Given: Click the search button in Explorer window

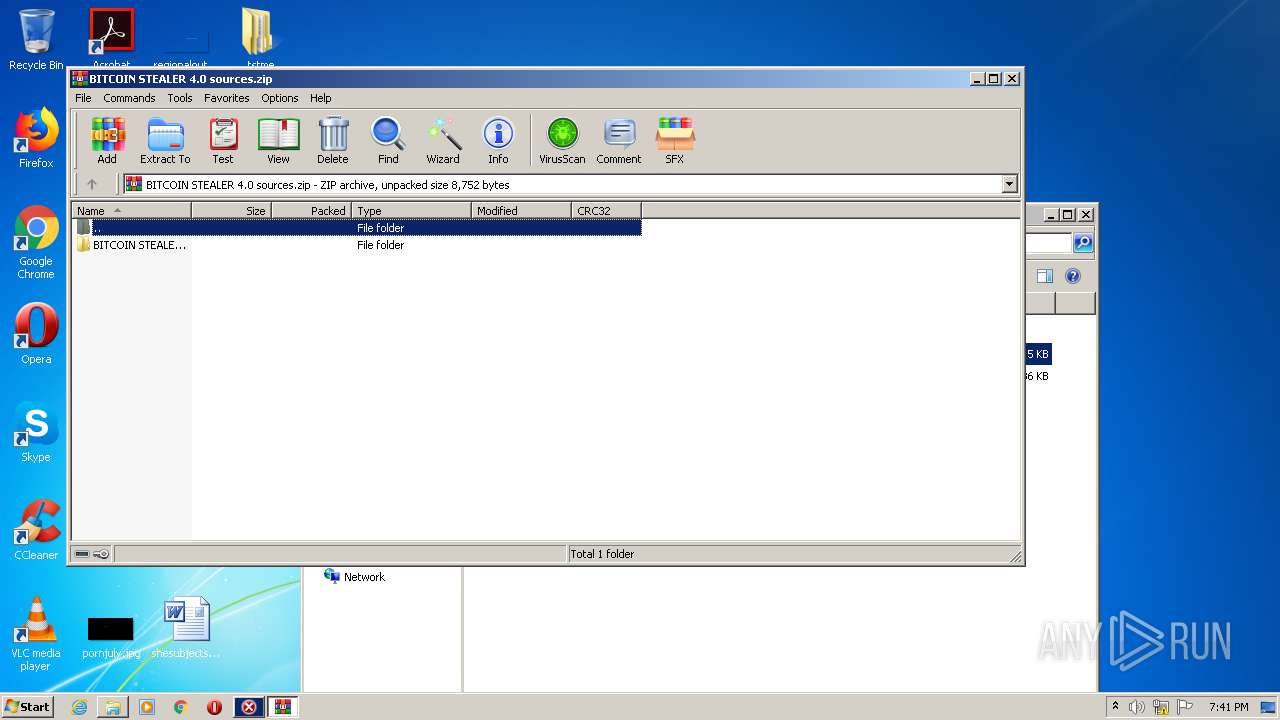Looking at the screenshot, I should point(1083,243).
